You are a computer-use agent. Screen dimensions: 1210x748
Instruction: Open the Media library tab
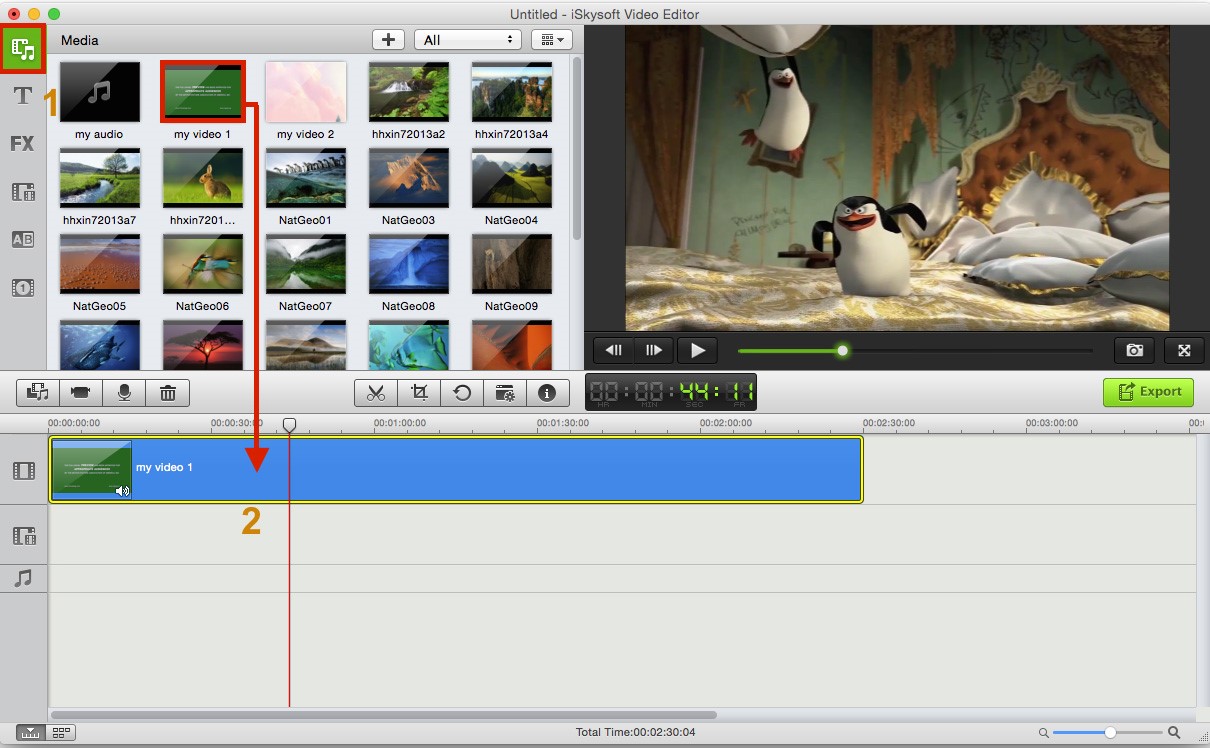[x=23, y=49]
